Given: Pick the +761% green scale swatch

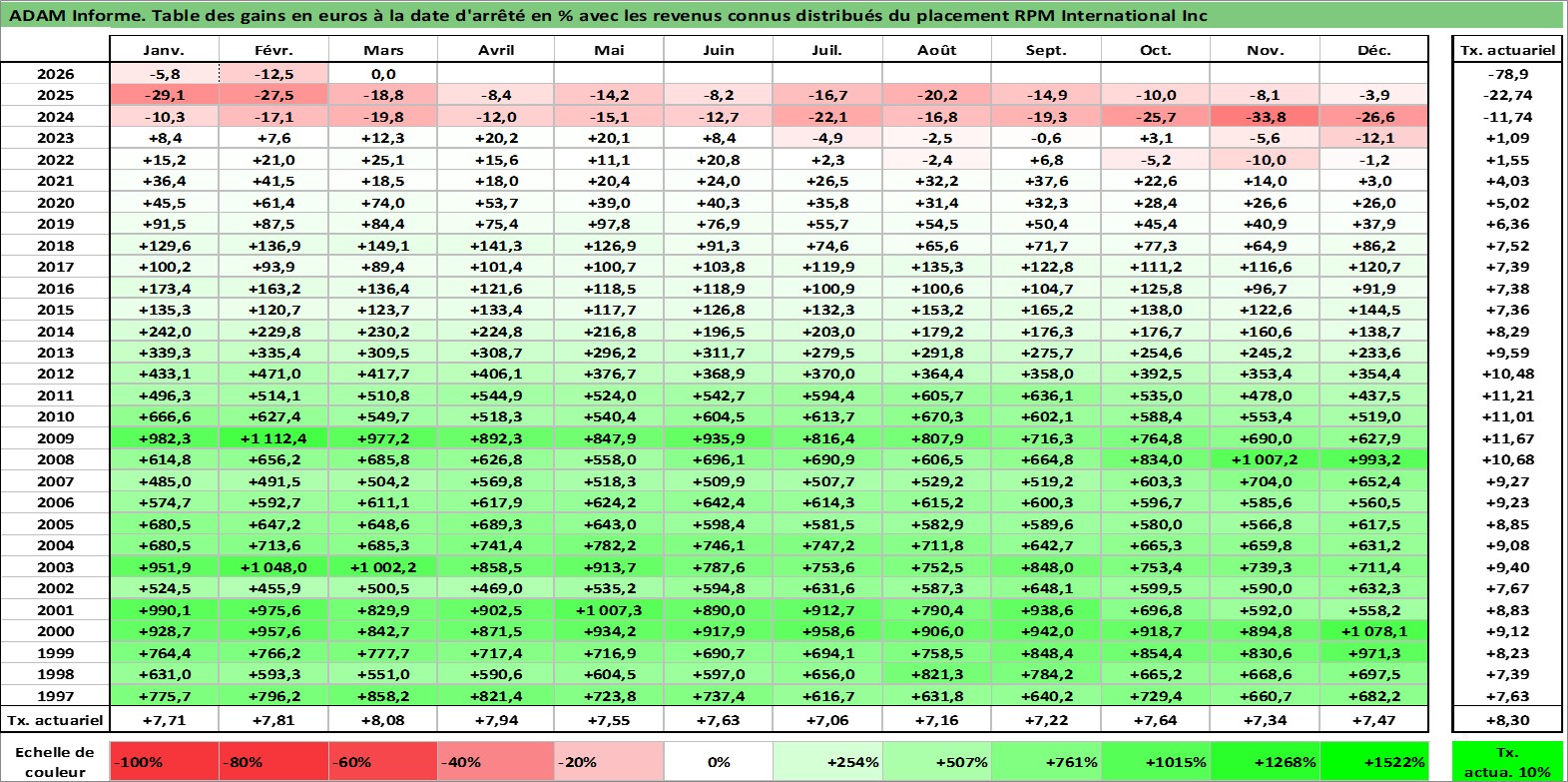Looking at the screenshot, I should point(1046,761).
